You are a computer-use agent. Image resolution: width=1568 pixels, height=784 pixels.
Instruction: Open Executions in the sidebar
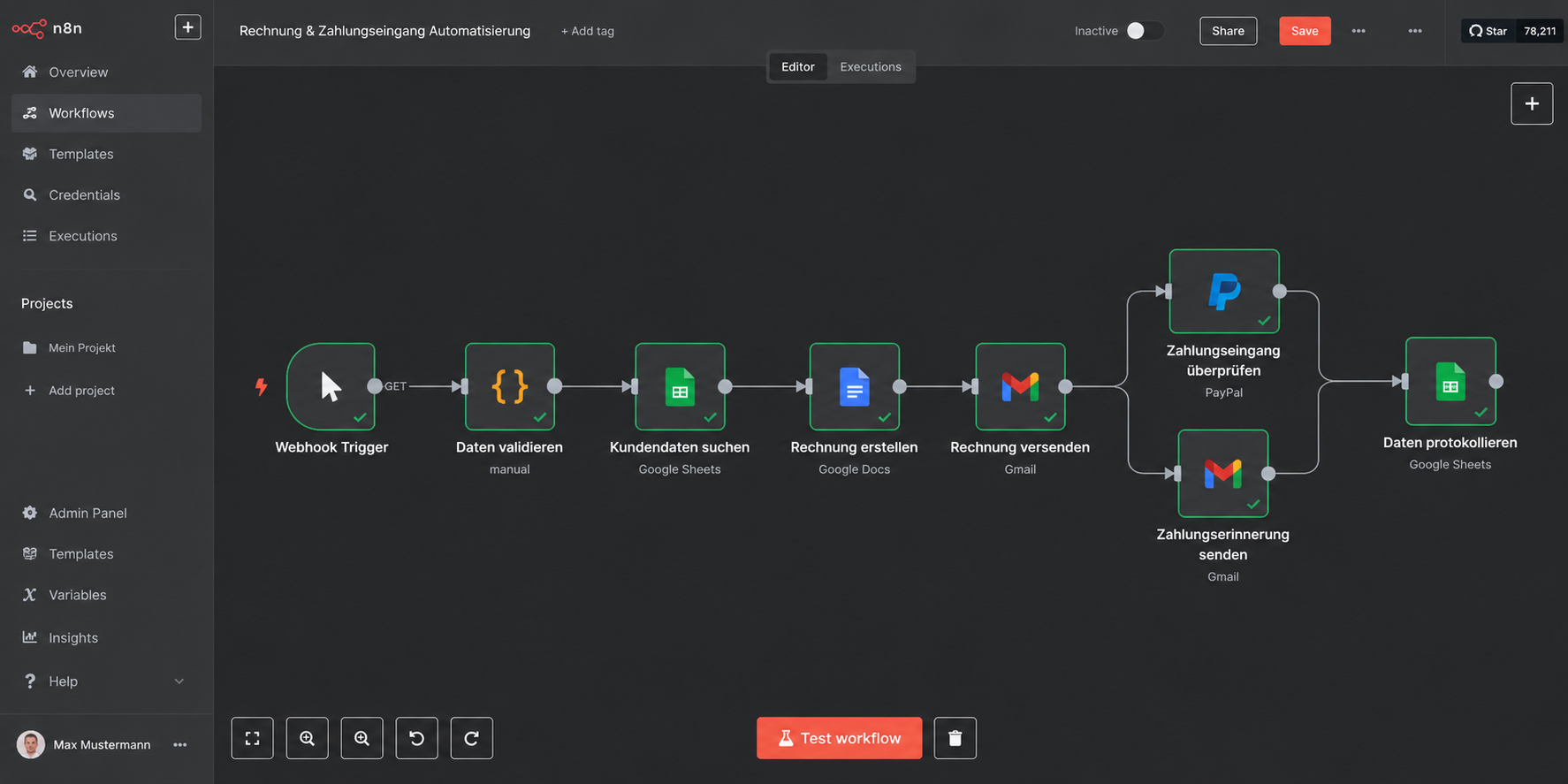point(106,236)
